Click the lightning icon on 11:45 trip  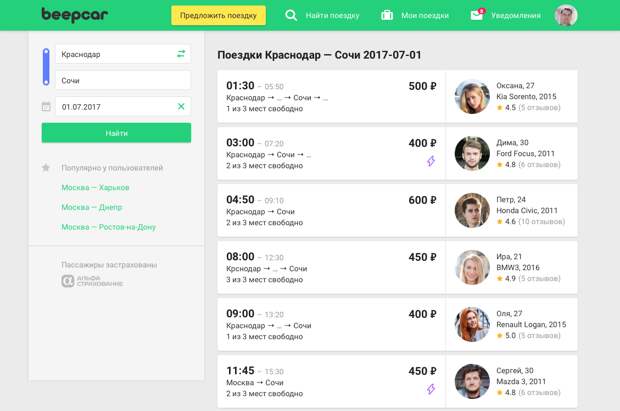tap(431, 389)
